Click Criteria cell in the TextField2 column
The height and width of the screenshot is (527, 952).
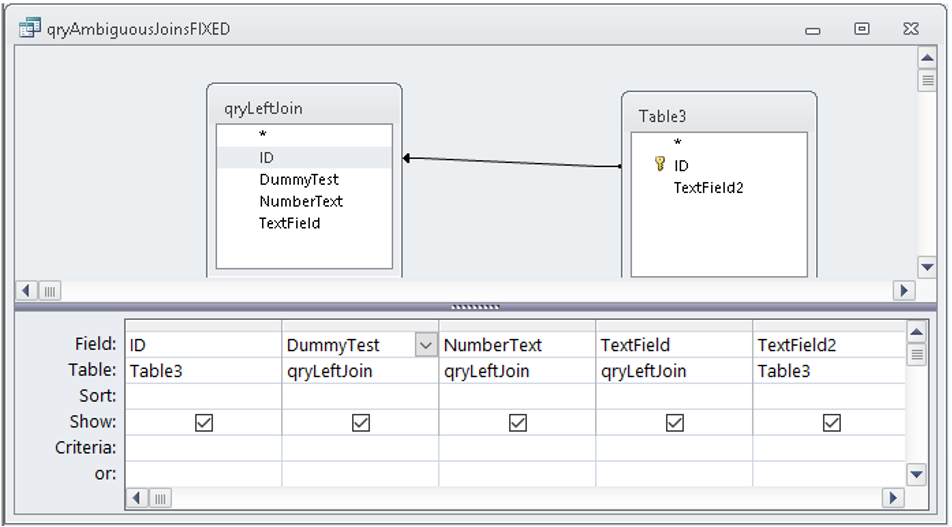[829, 448]
